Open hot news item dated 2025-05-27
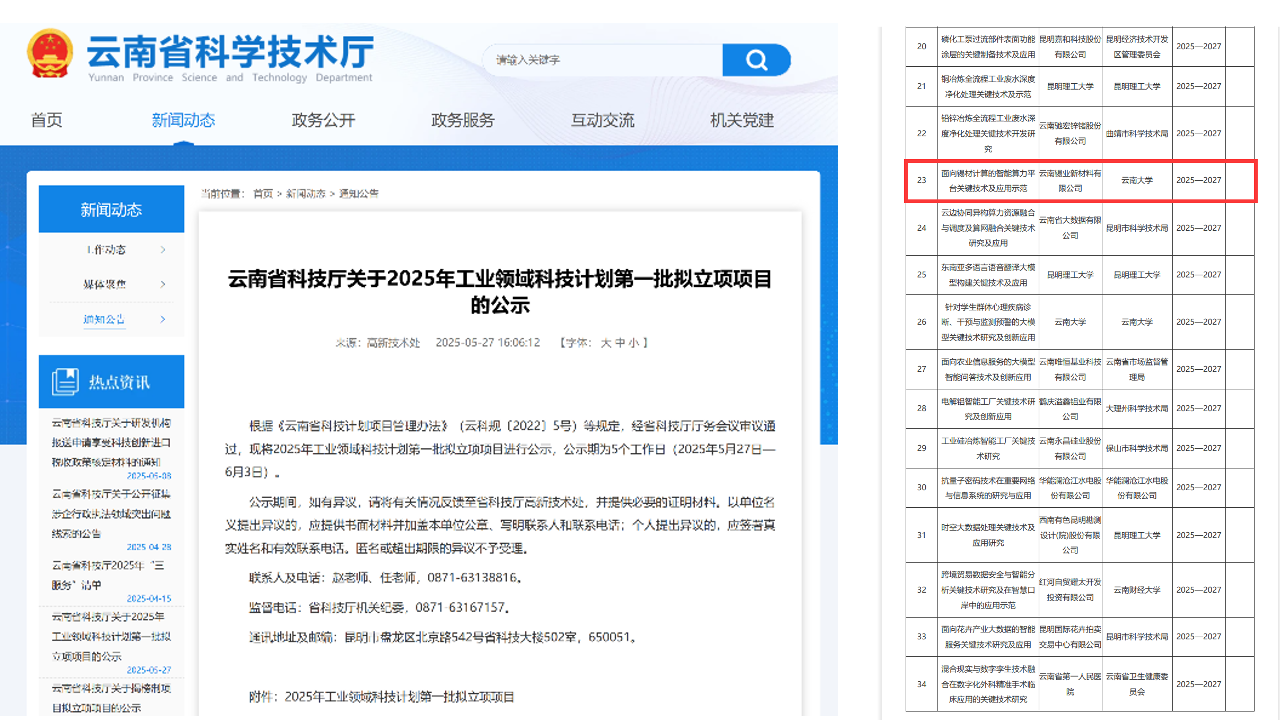This screenshot has width=1280, height=720. tap(112, 636)
